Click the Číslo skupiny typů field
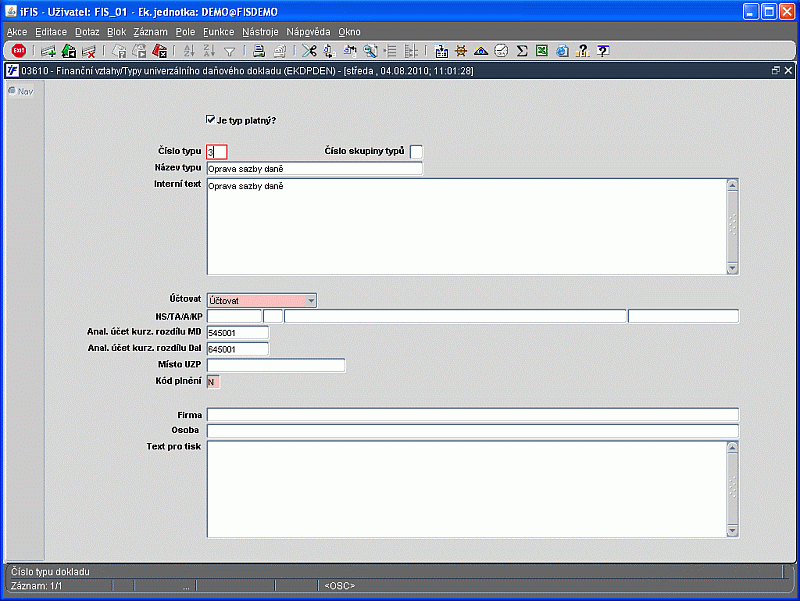This screenshot has width=800, height=601. click(416, 152)
